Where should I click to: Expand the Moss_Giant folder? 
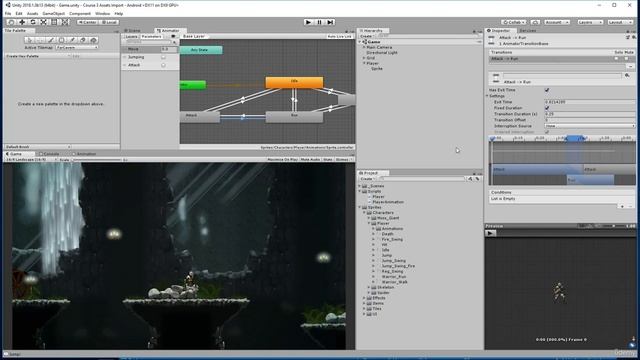[369, 218]
